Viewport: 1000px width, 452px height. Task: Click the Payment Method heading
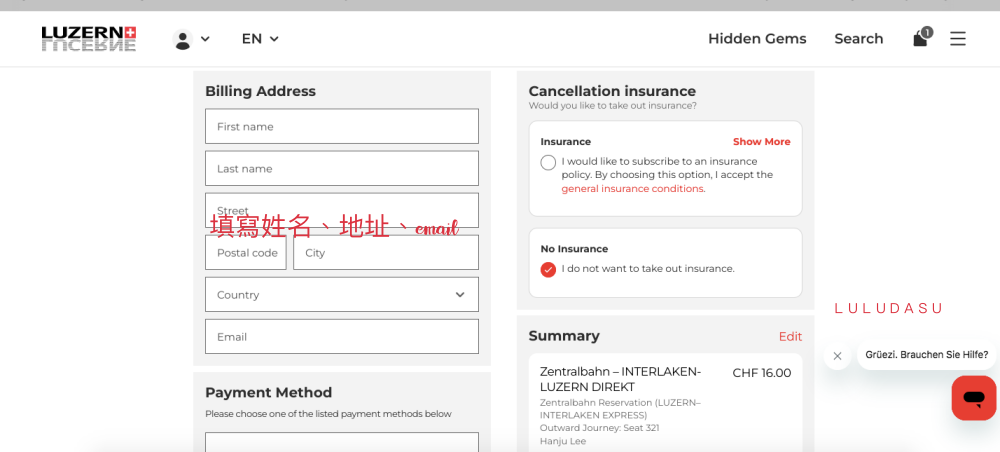pos(268,392)
